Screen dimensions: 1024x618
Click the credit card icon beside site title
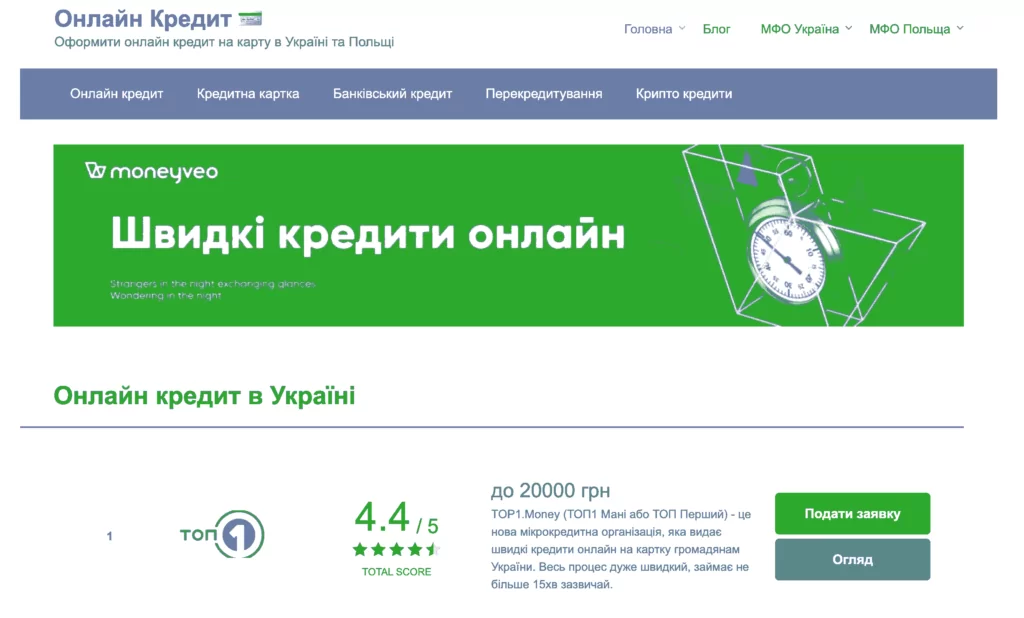tap(250, 19)
